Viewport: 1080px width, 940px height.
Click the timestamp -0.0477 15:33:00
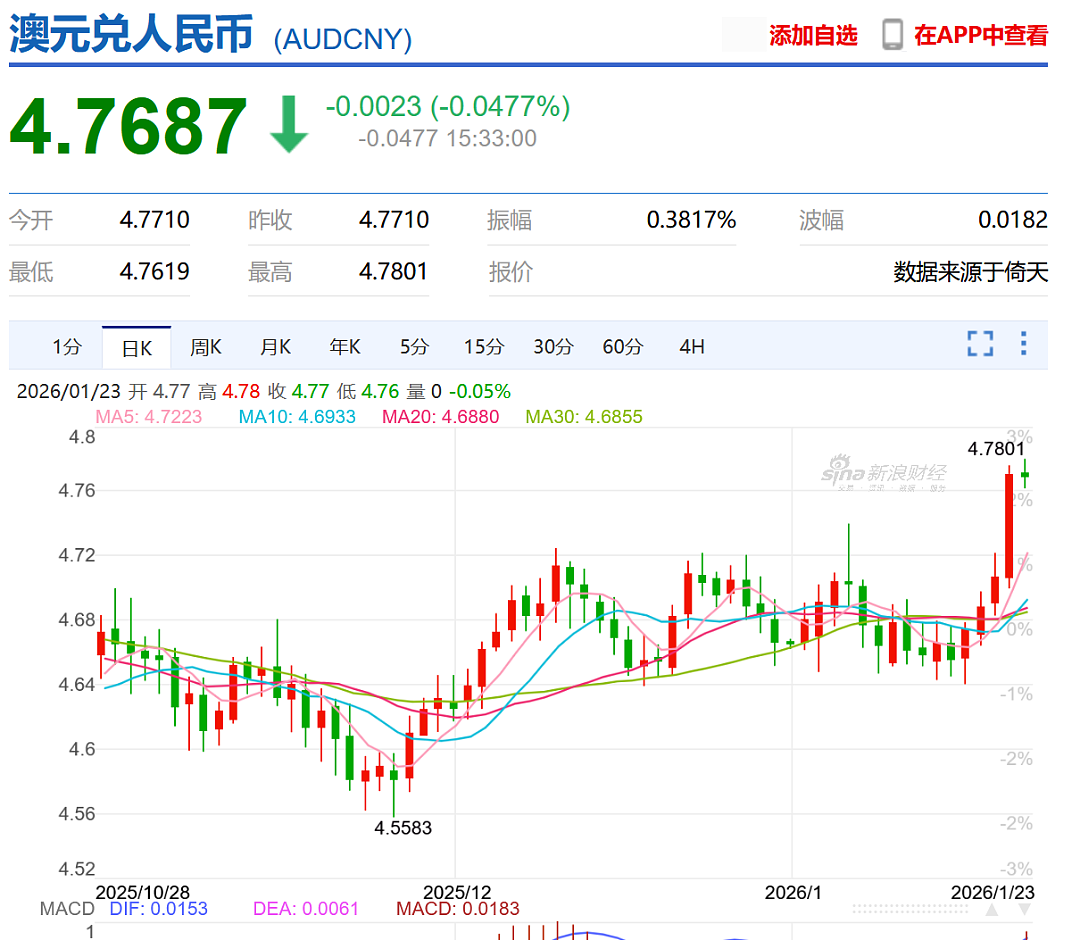pos(447,138)
